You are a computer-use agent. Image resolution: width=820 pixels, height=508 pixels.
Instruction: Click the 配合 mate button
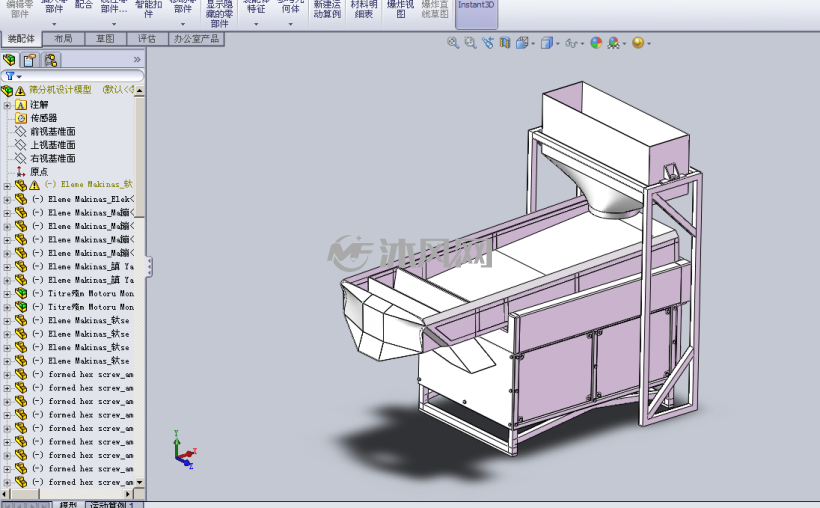(x=84, y=5)
